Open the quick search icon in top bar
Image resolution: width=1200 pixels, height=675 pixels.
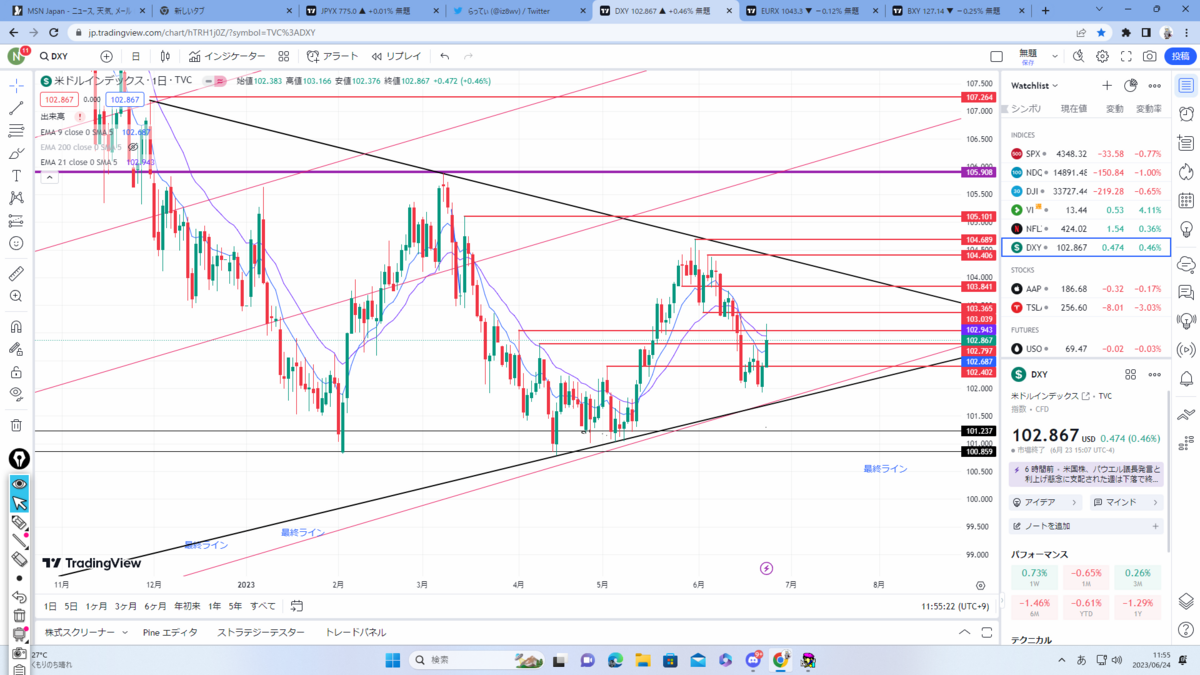pyautogui.click(x=1079, y=56)
